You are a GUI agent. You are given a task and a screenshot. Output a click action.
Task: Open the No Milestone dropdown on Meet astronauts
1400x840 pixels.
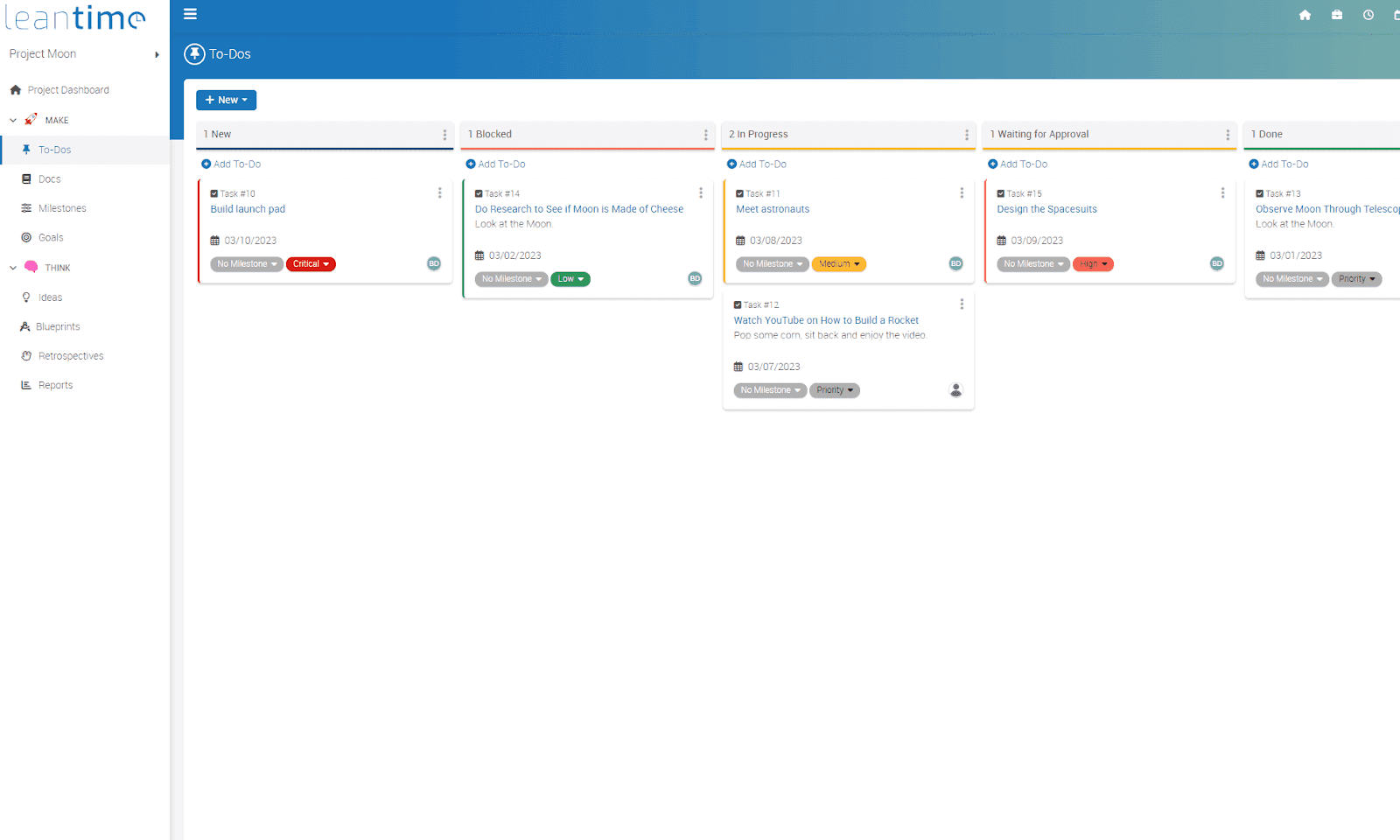click(771, 263)
